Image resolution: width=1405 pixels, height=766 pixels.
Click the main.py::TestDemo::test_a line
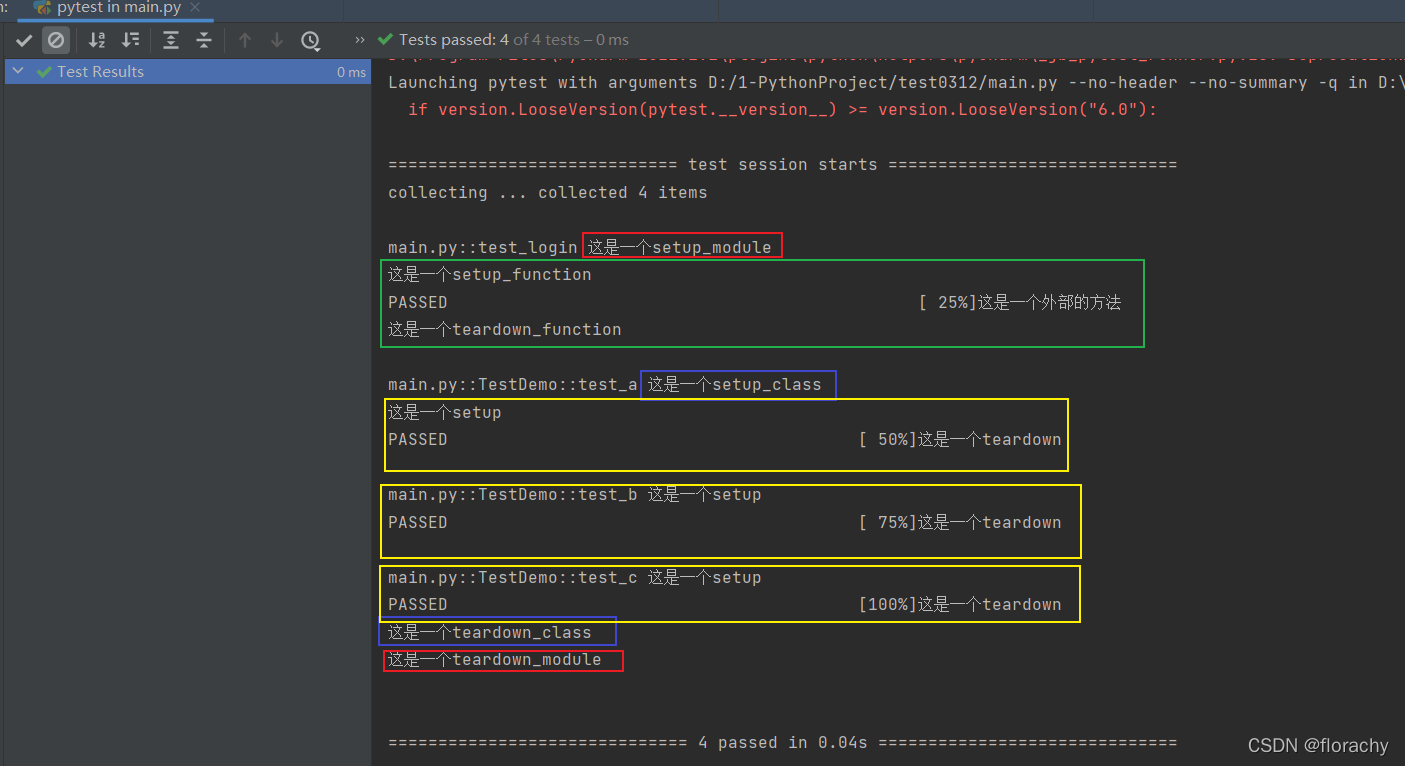513,384
